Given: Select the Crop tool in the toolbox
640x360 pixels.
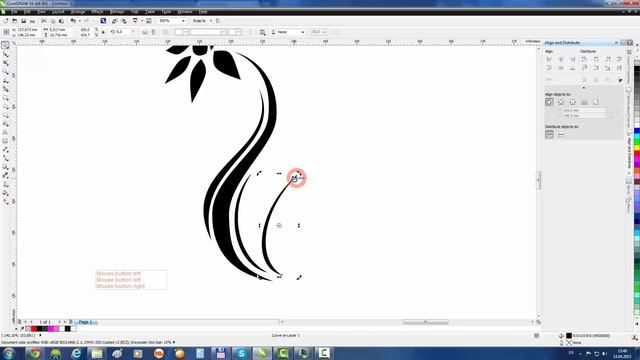Looking at the screenshot, I should 5,63.
